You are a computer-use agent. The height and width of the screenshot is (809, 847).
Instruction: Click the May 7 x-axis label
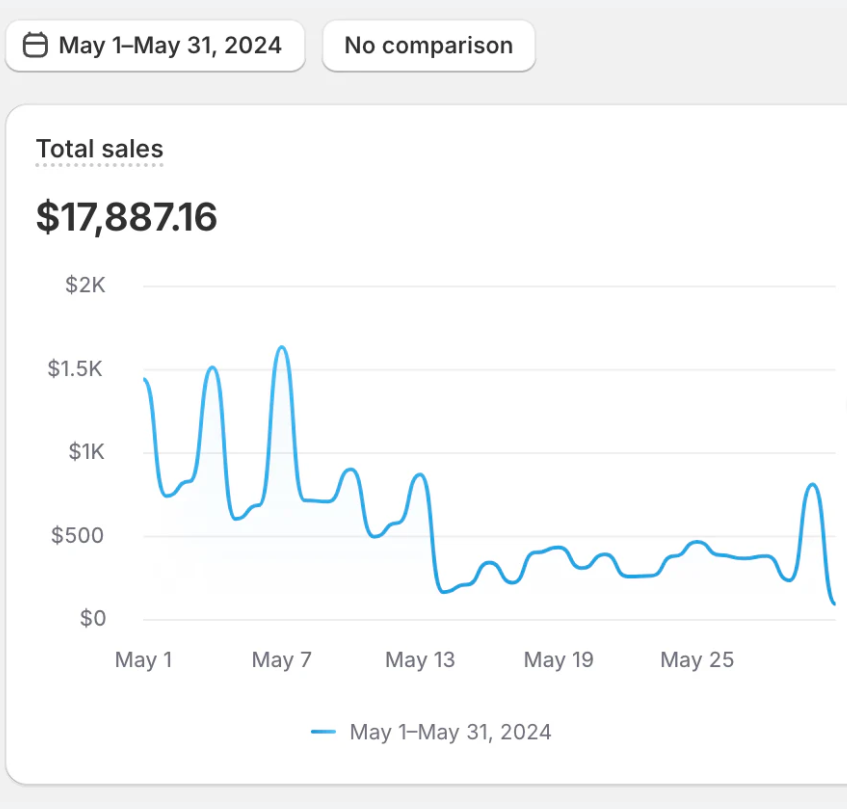coord(281,660)
